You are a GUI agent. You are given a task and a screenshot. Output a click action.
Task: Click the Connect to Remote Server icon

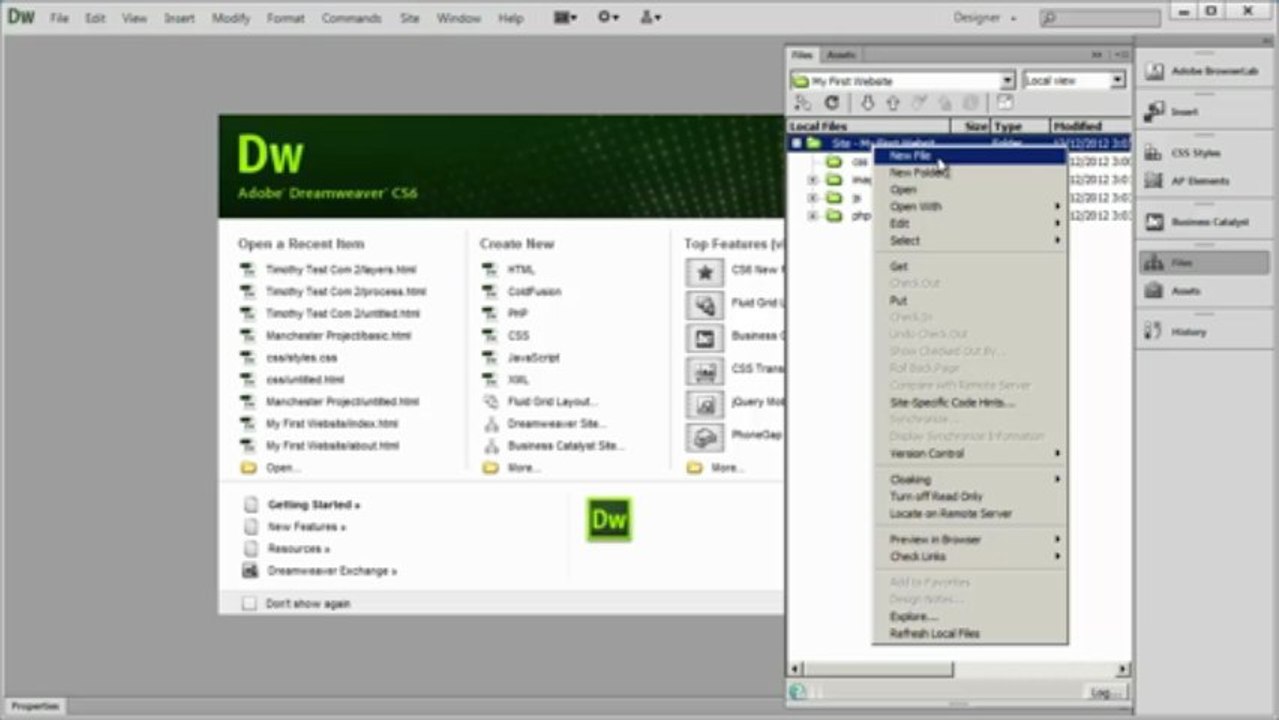tap(802, 103)
